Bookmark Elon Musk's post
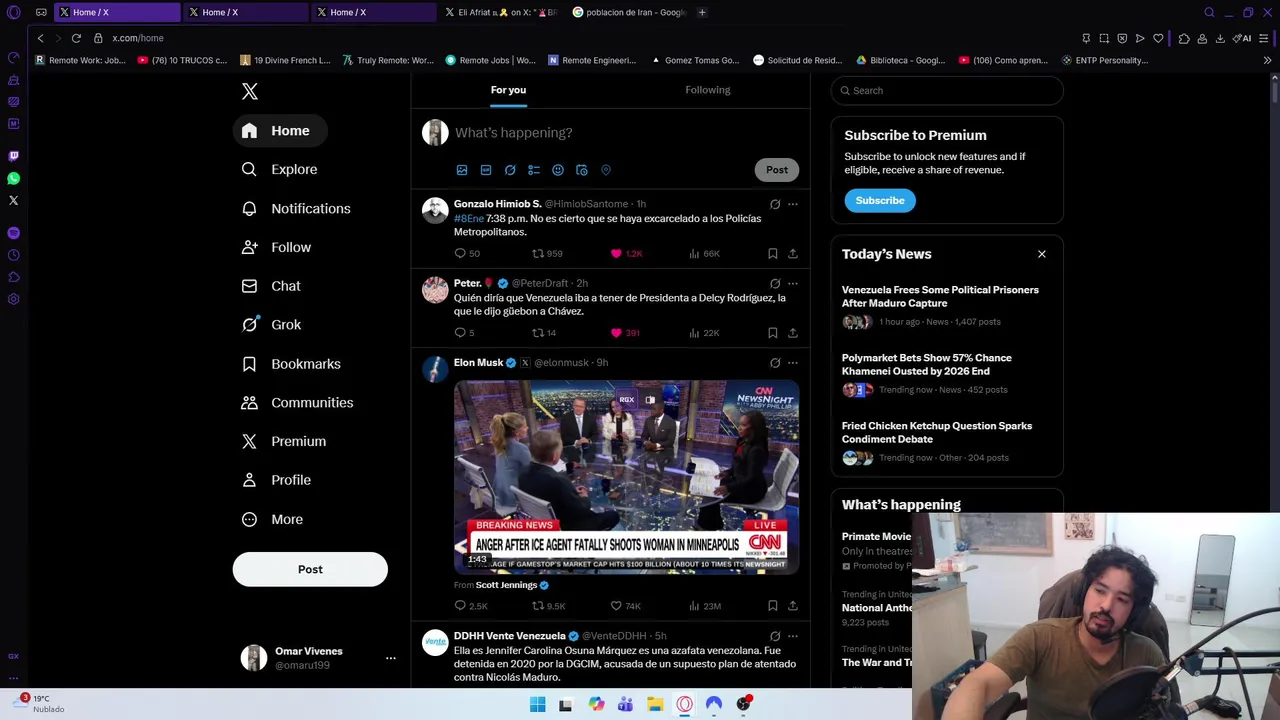1280x720 pixels. pos(772,606)
